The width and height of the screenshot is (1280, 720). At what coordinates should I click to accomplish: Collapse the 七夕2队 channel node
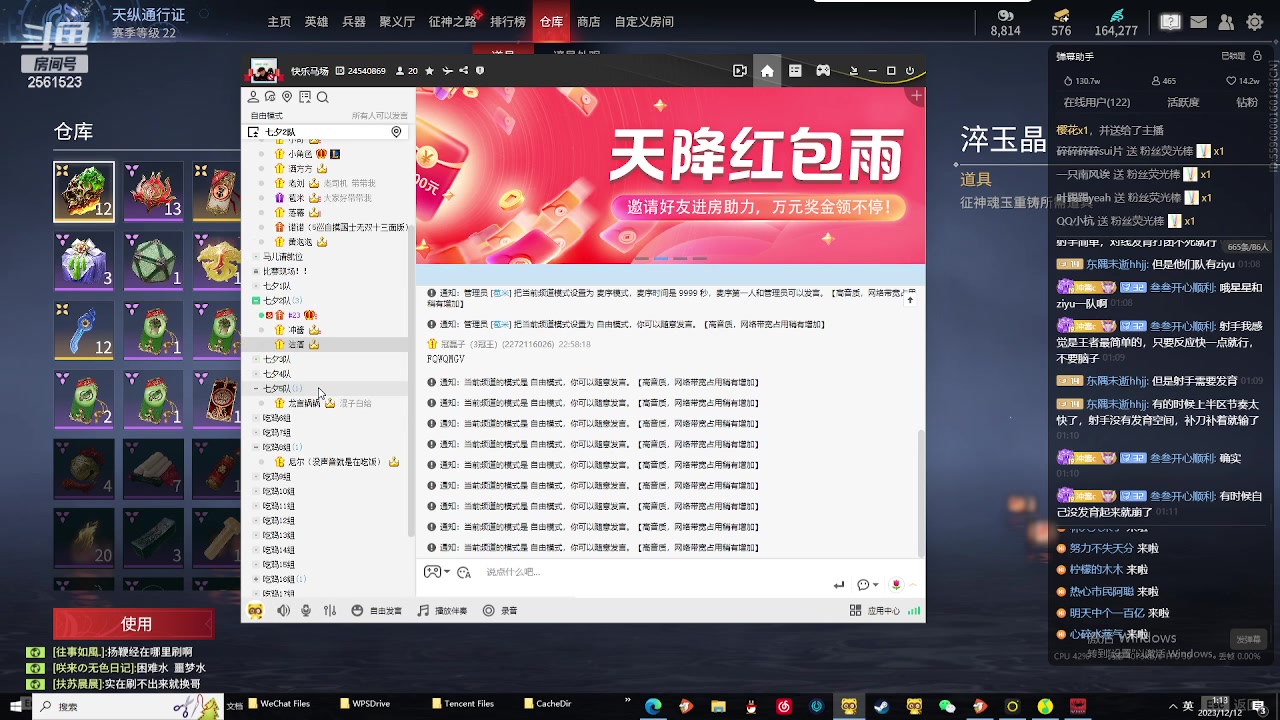[x=254, y=299]
